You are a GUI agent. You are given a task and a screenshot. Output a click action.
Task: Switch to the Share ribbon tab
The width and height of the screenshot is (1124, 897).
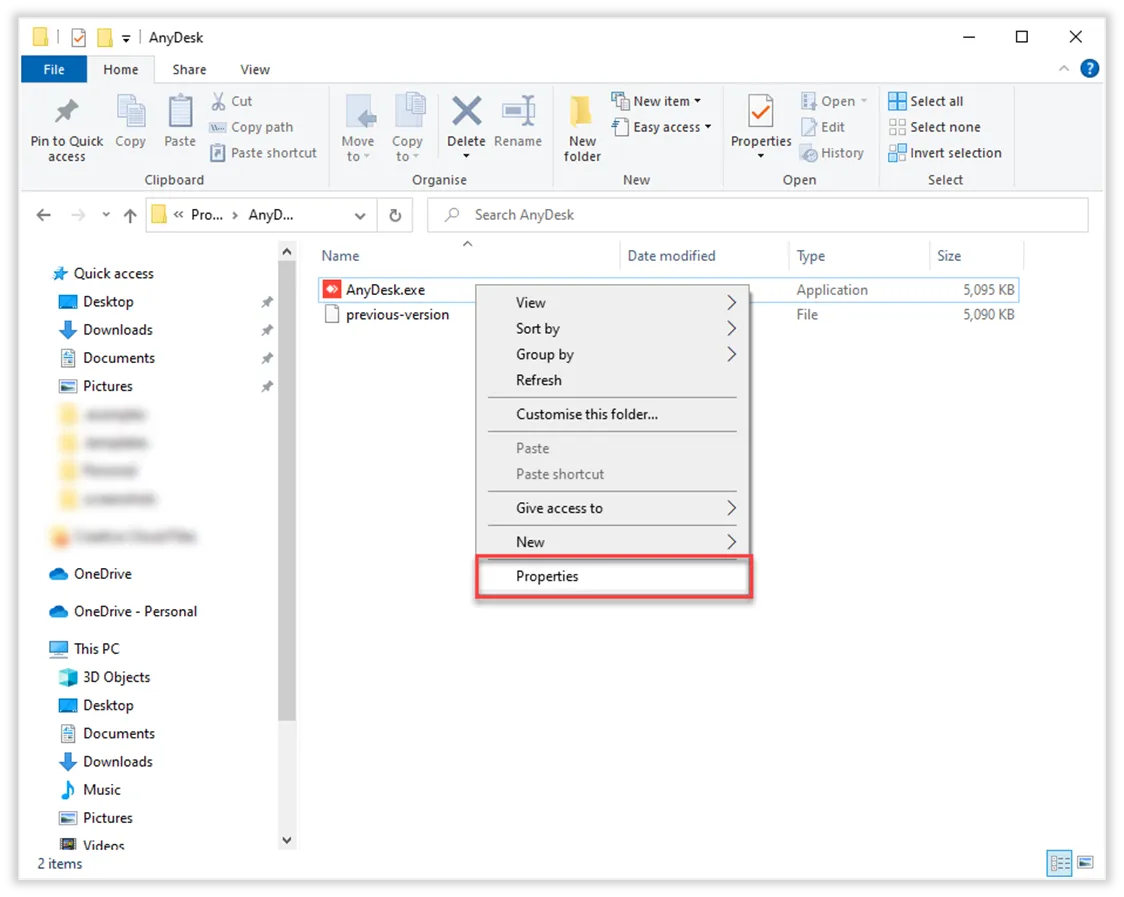coord(189,69)
